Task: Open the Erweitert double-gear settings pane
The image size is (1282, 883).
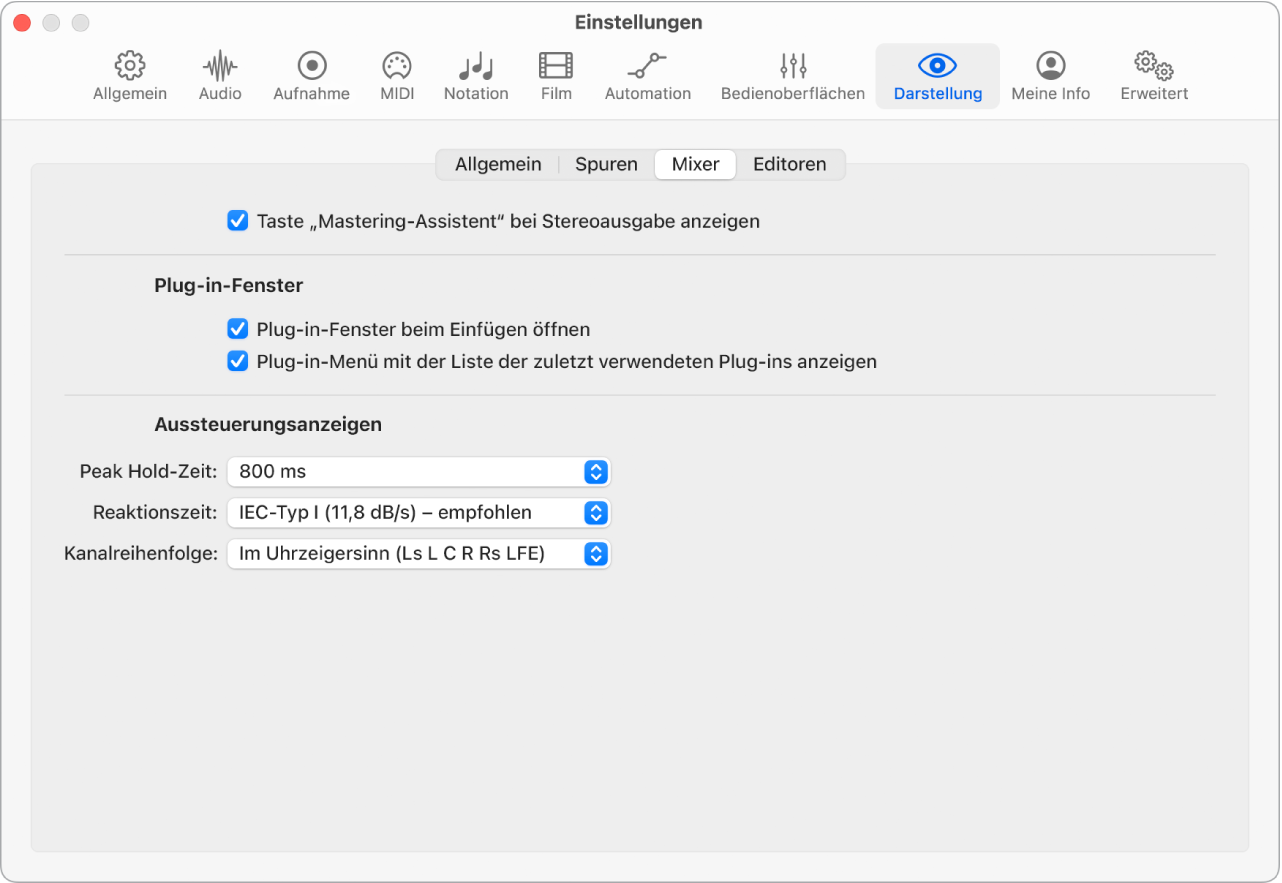Action: pos(1154,77)
